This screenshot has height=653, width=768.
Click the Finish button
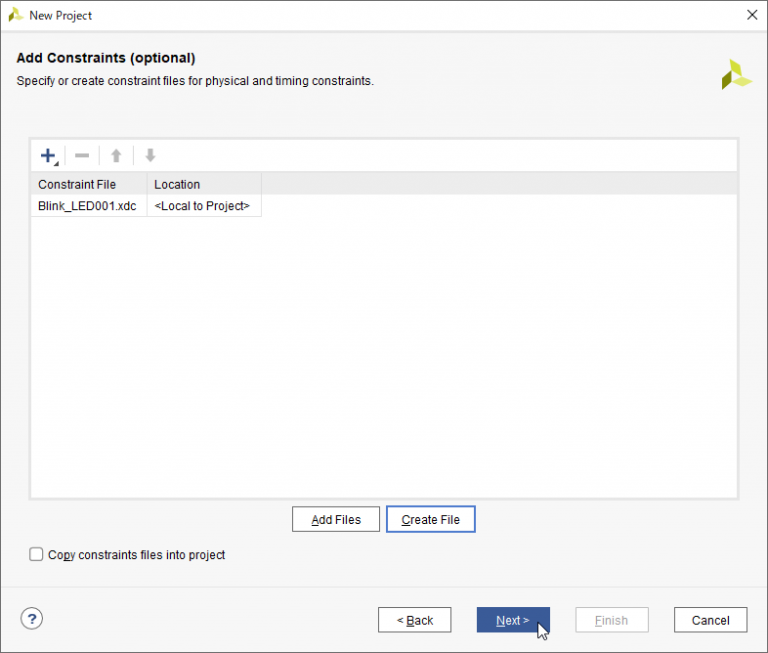611,620
